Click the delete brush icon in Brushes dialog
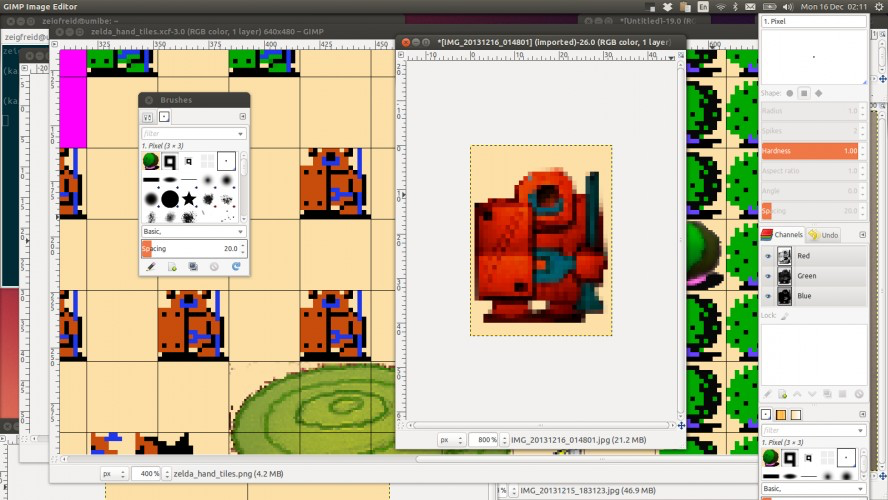 click(214, 267)
